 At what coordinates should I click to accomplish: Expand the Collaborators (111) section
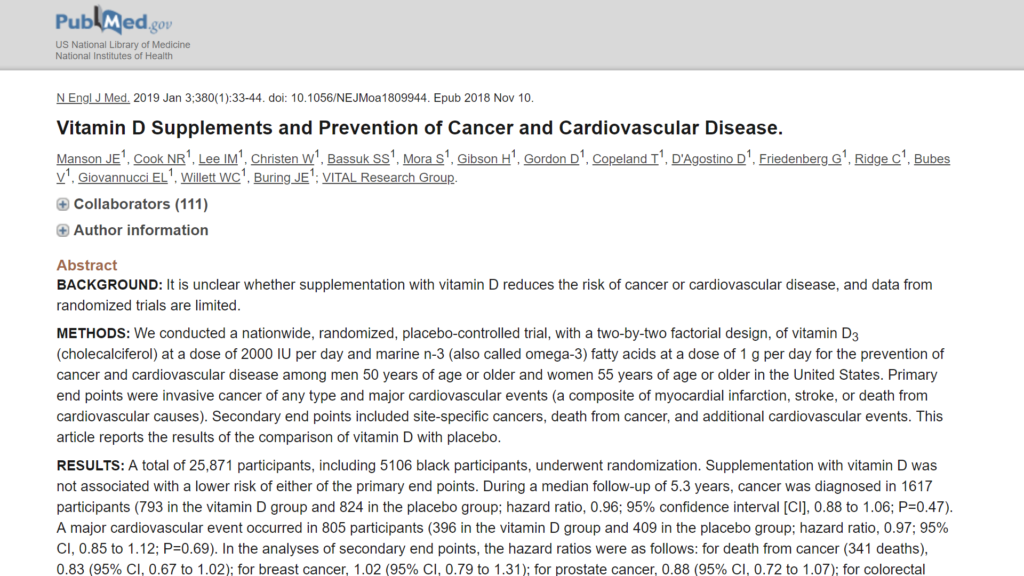pyautogui.click(x=140, y=204)
